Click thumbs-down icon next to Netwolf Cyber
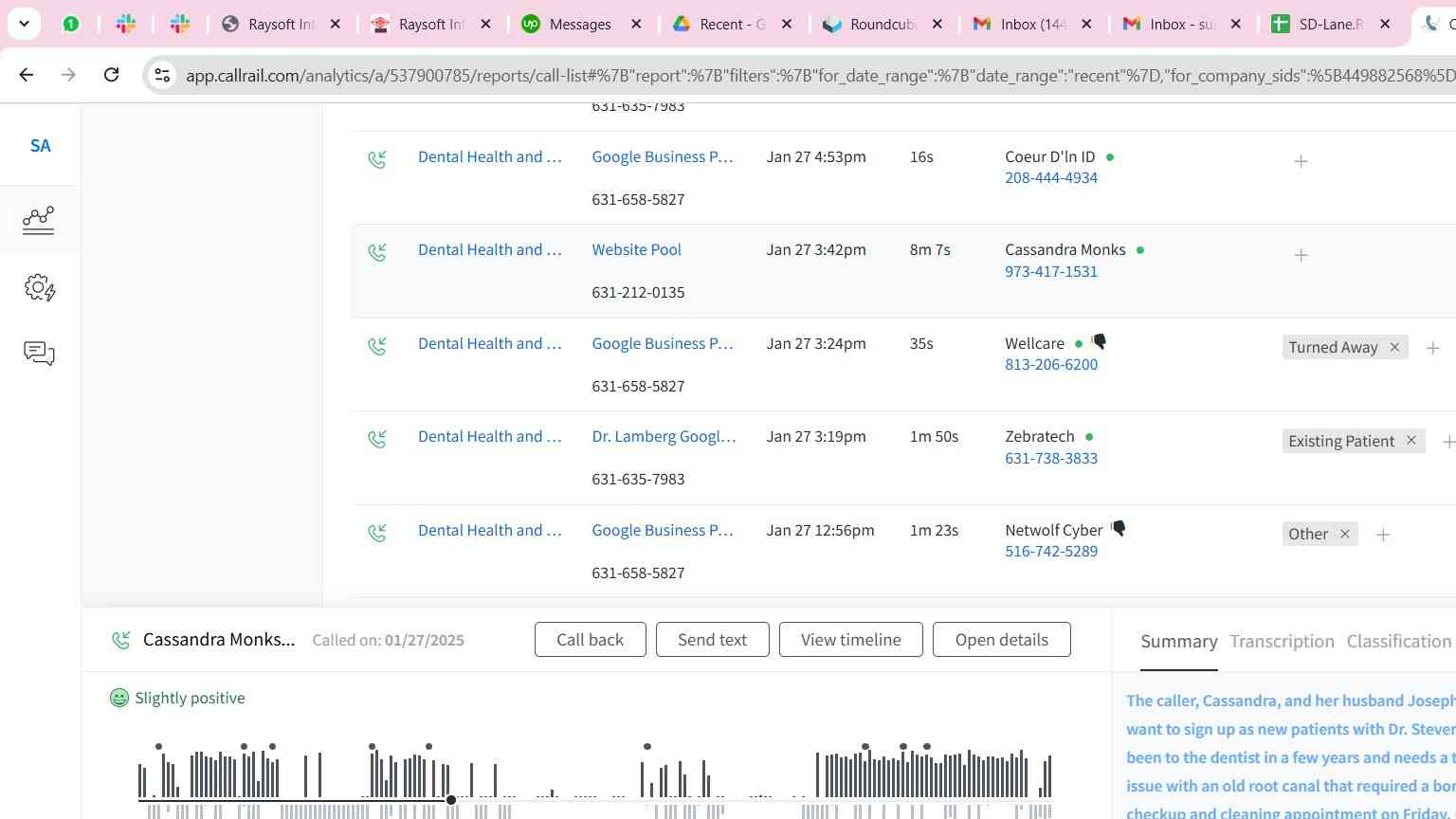Screen dimensions: 1456x819 pyautogui.click(x=1119, y=528)
